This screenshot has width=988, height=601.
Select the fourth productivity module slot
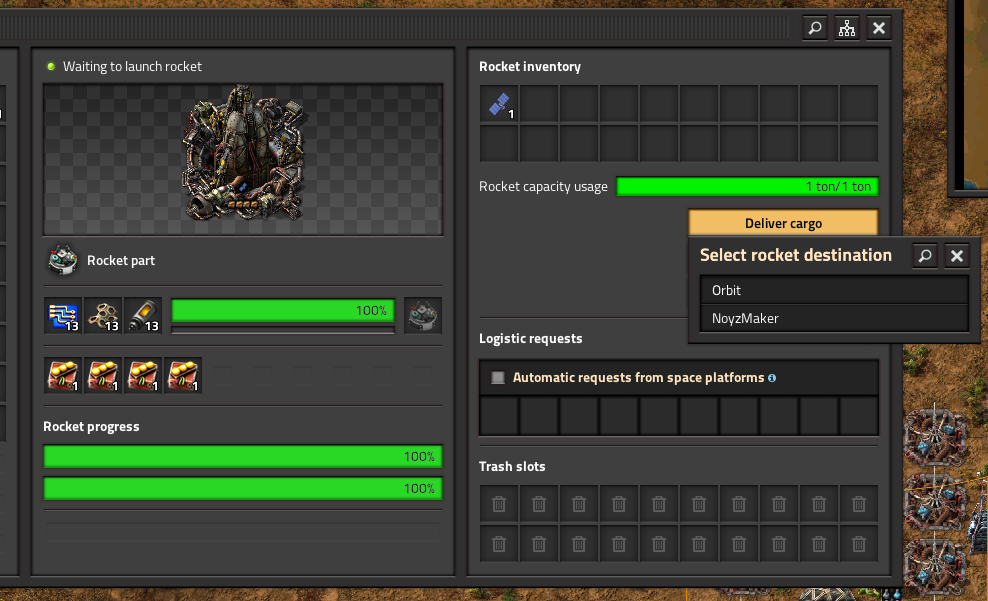coord(183,376)
